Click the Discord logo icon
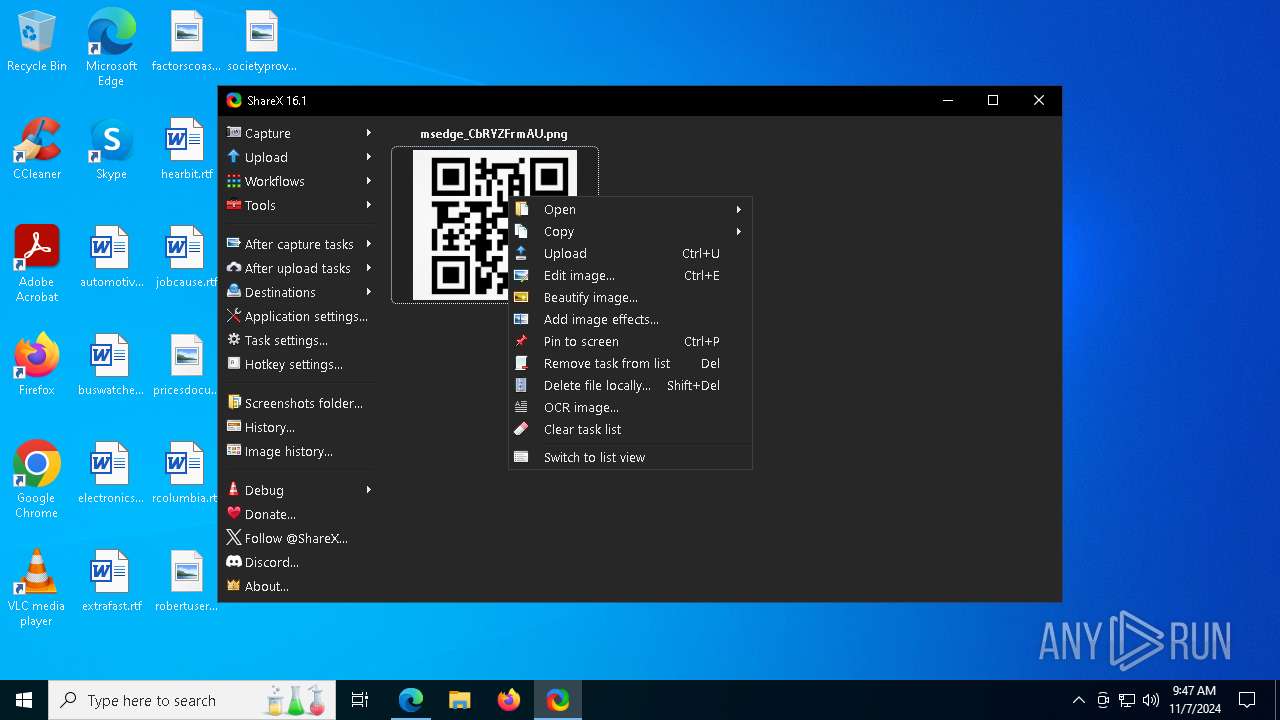This screenshot has width=1280, height=720. (234, 562)
